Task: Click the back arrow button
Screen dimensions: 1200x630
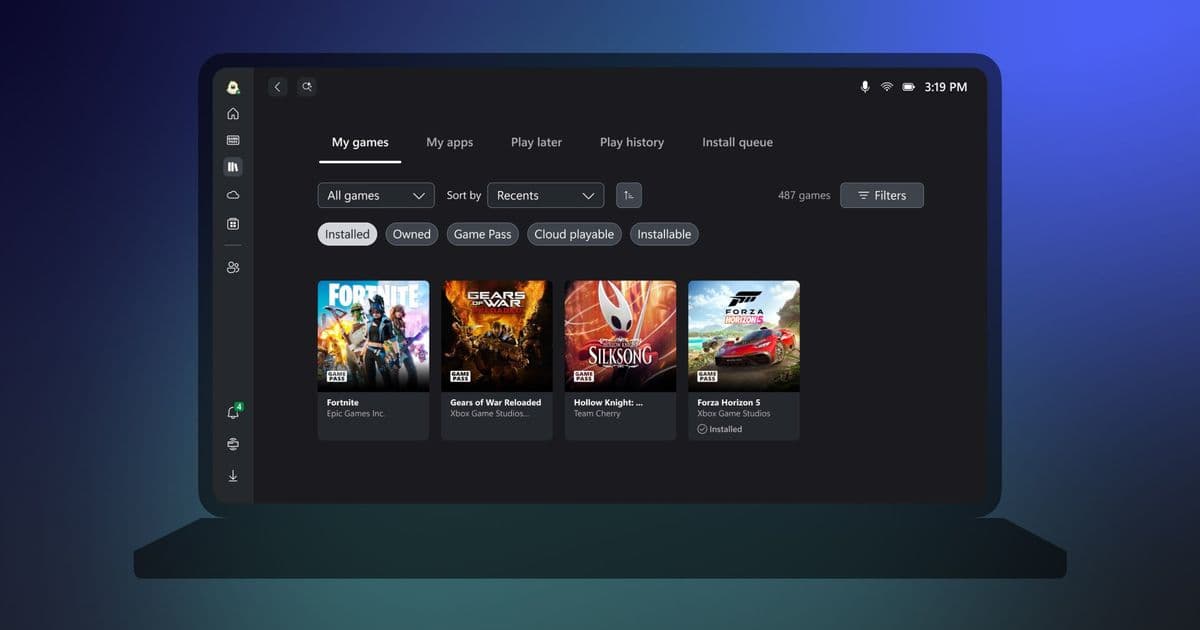Action: 277,87
